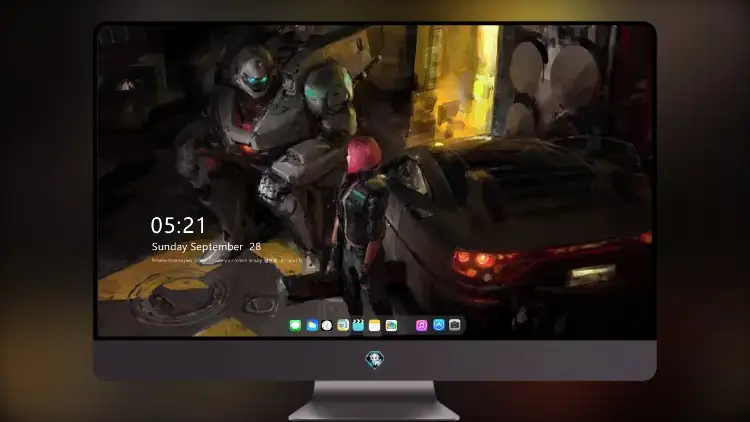The height and width of the screenshot is (422, 750).
Task: Open the Photos gallery dock icon
Action: (391, 325)
